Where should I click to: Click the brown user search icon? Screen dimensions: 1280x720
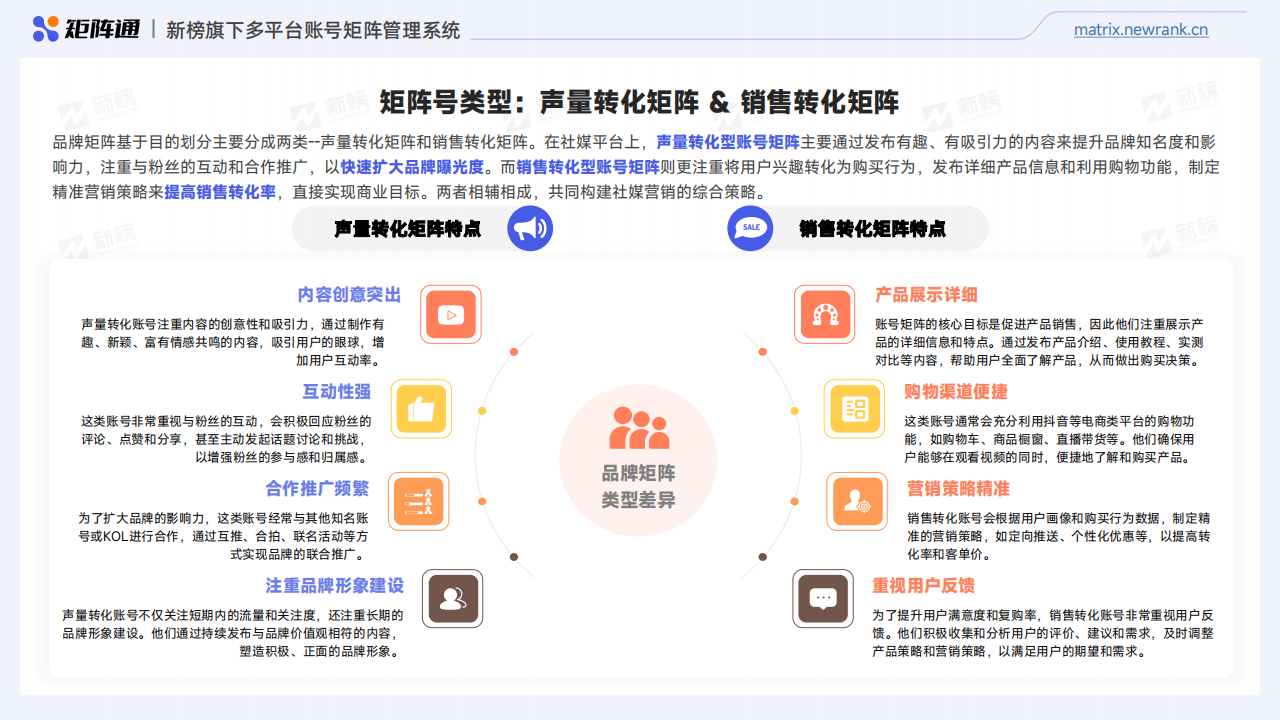[x=452, y=599]
